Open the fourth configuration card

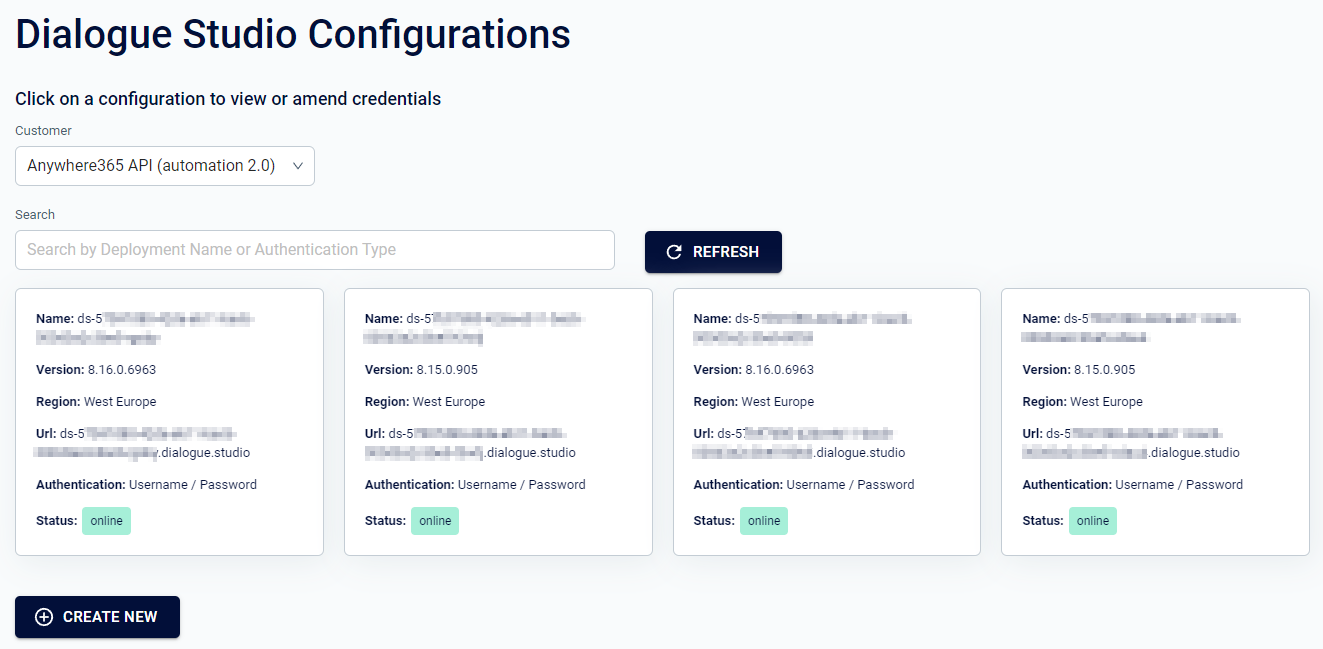pos(1155,422)
